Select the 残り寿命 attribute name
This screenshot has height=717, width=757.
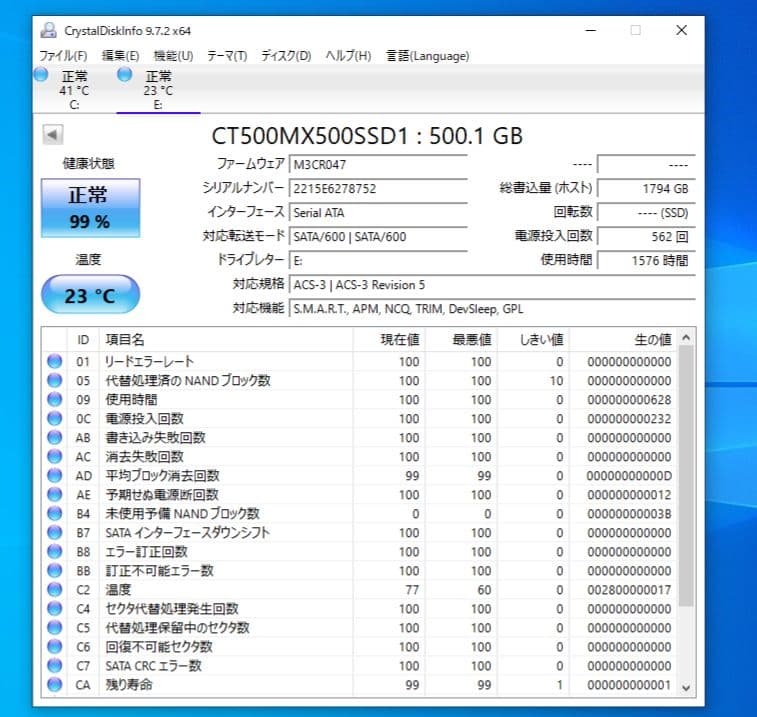(129, 685)
